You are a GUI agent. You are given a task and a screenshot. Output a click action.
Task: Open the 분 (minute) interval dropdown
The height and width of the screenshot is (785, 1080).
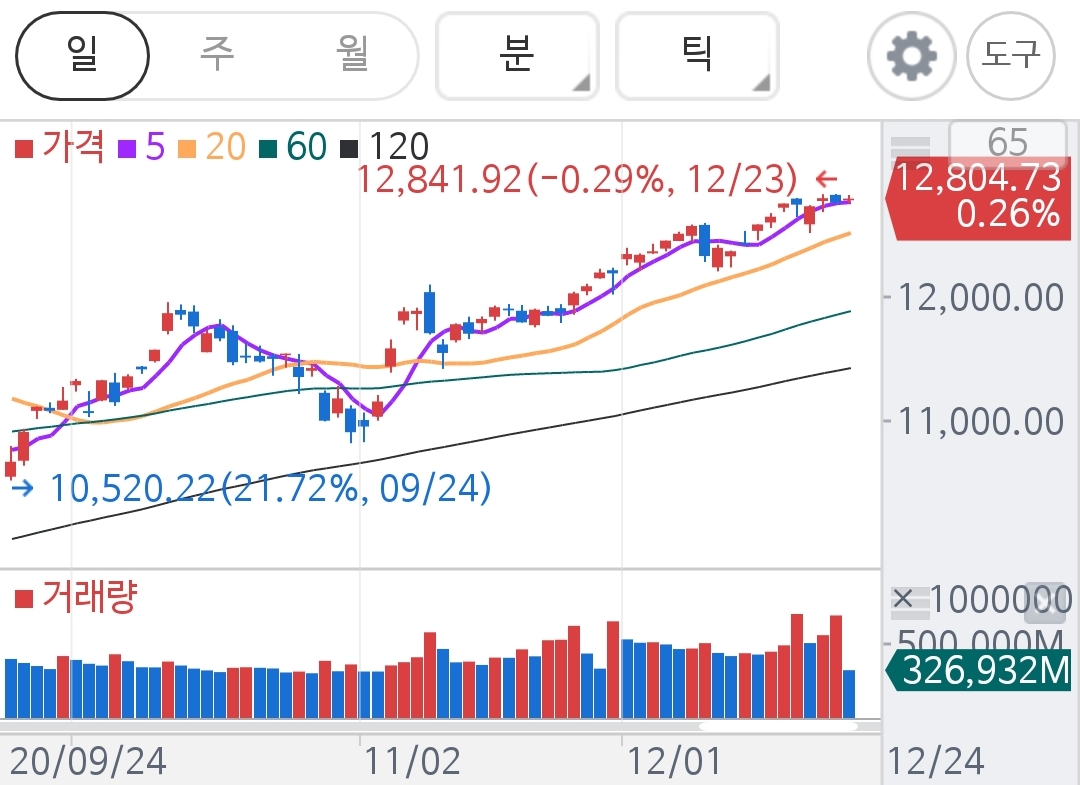pyautogui.click(x=517, y=56)
